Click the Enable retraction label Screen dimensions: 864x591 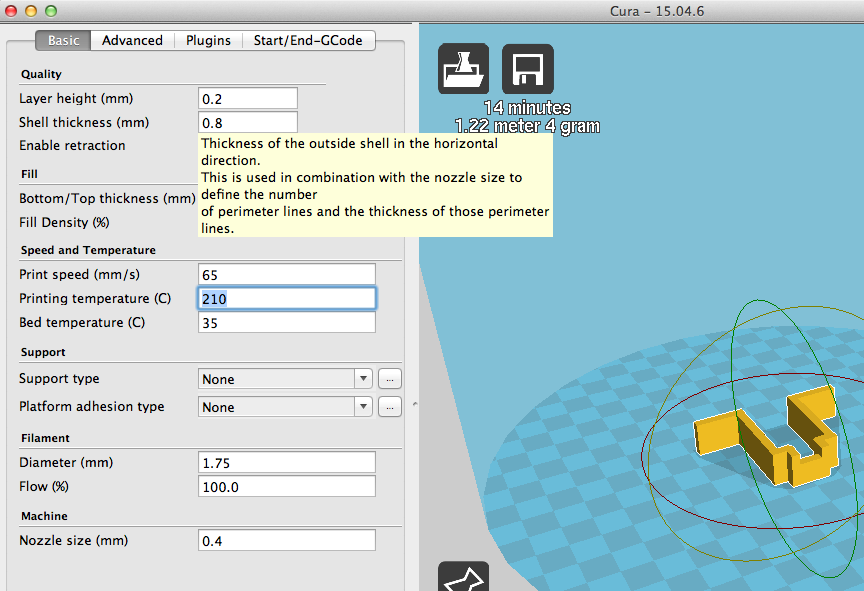[x=72, y=145]
